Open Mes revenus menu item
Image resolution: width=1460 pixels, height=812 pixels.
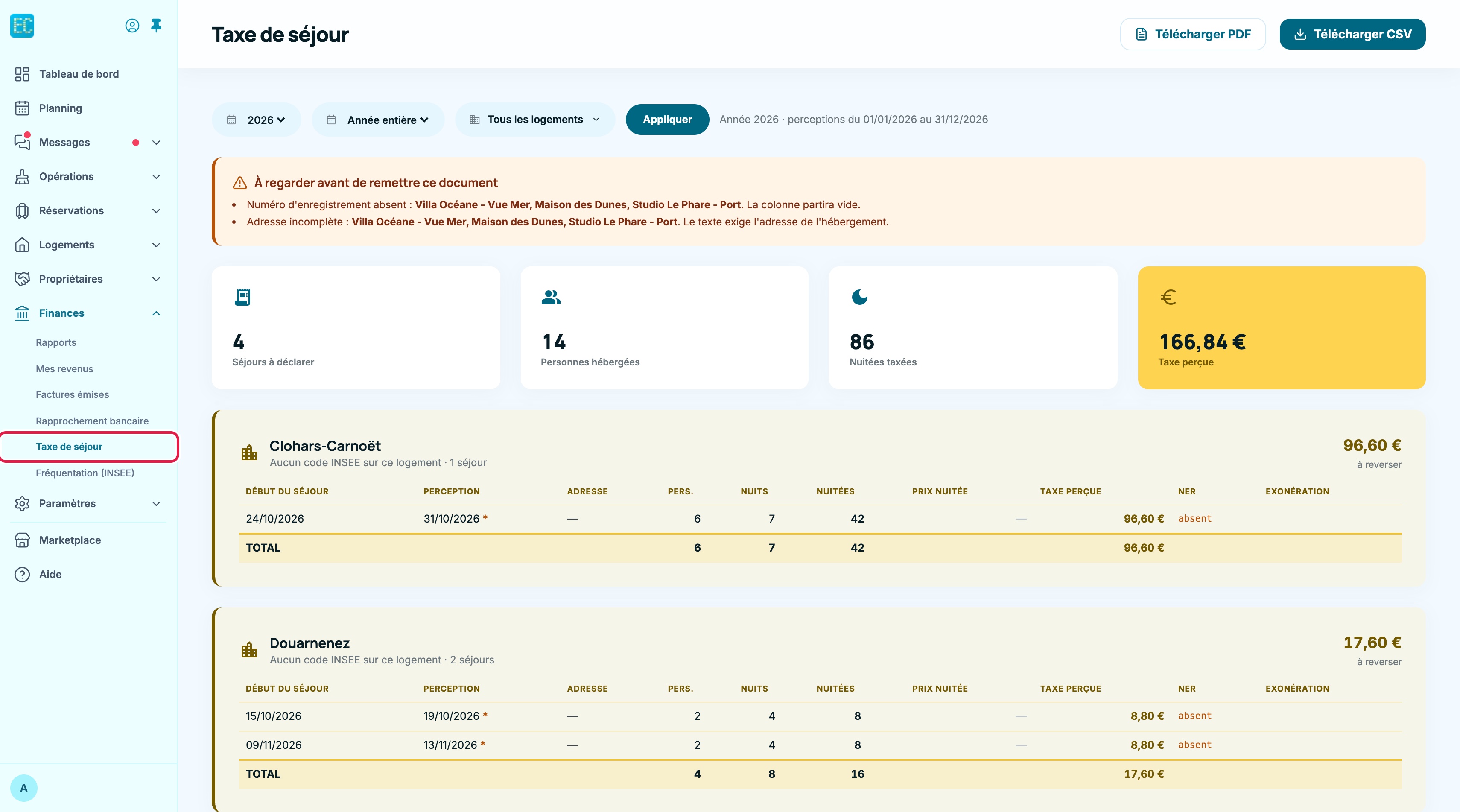coord(64,369)
